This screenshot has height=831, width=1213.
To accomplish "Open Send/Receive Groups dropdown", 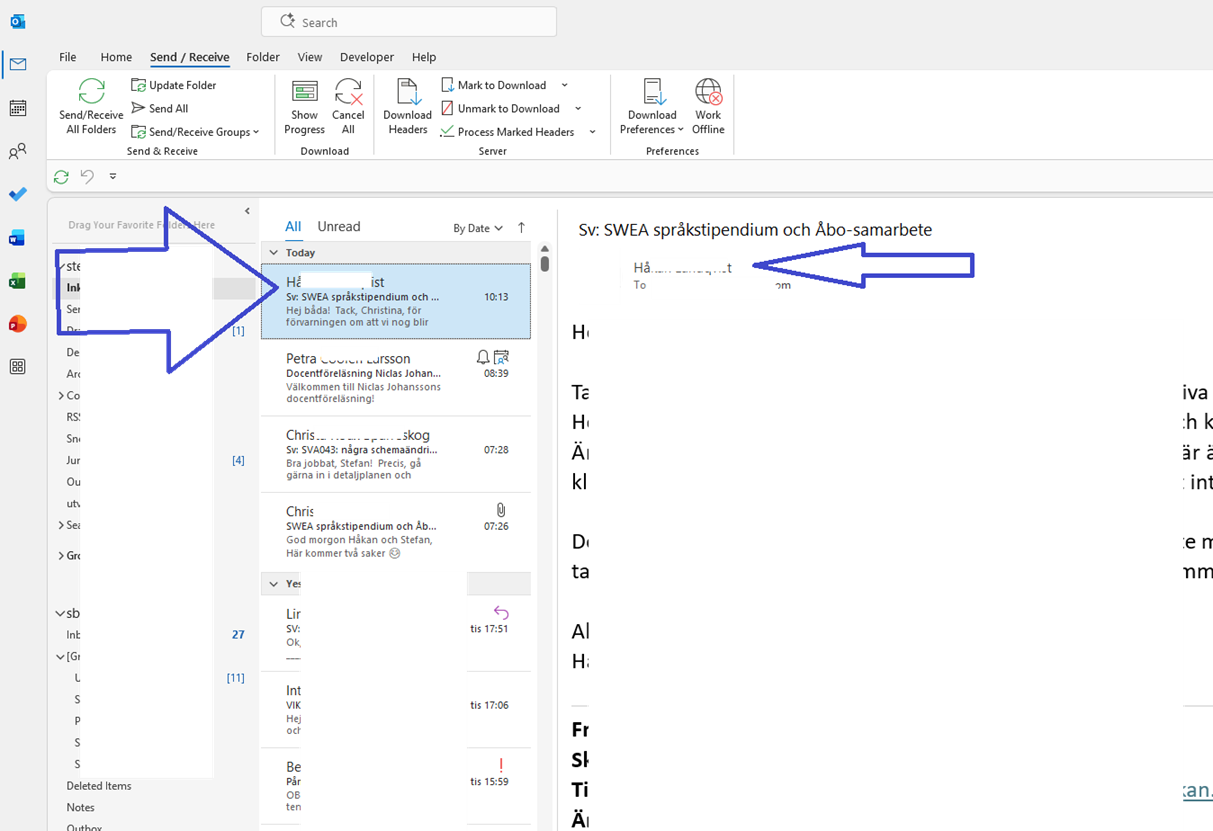I will pyautogui.click(x=196, y=132).
